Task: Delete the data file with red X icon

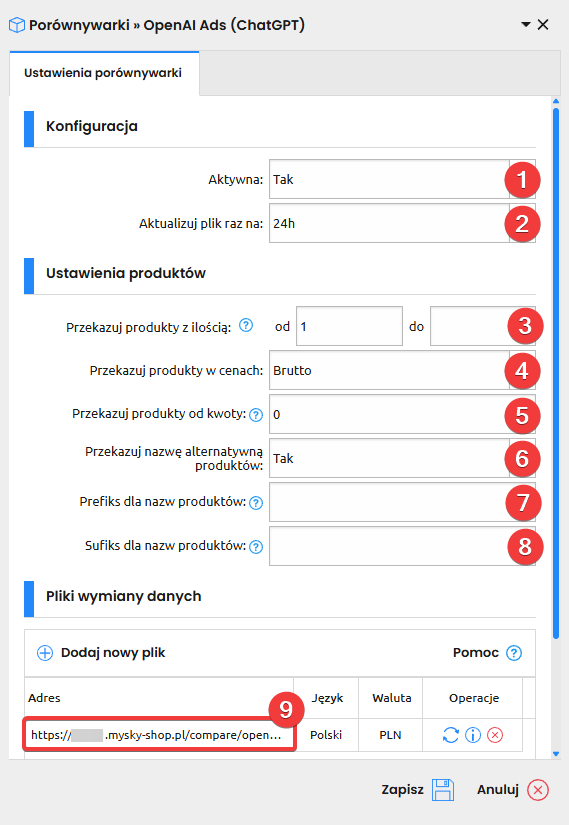Action: tap(495, 735)
